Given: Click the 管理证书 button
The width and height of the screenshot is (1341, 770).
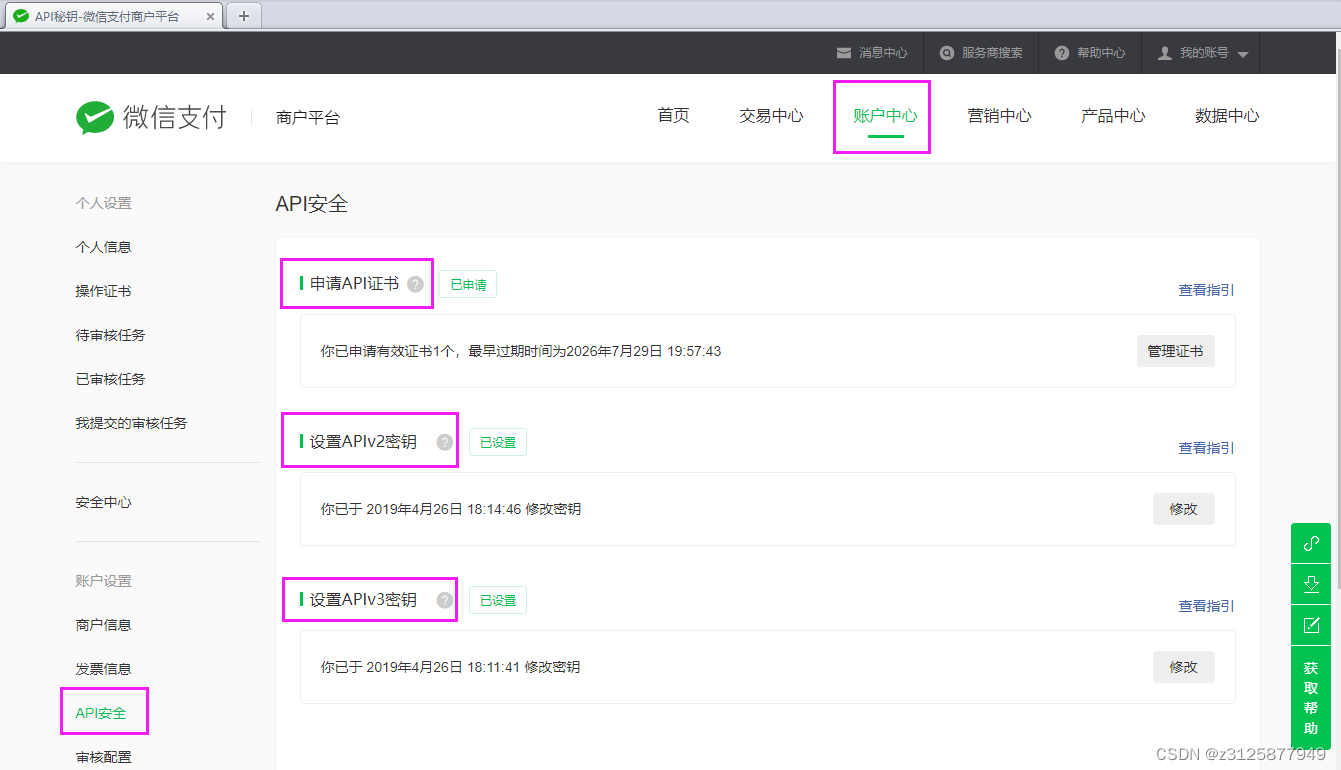Looking at the screenshot, I should pos(1175,351).
